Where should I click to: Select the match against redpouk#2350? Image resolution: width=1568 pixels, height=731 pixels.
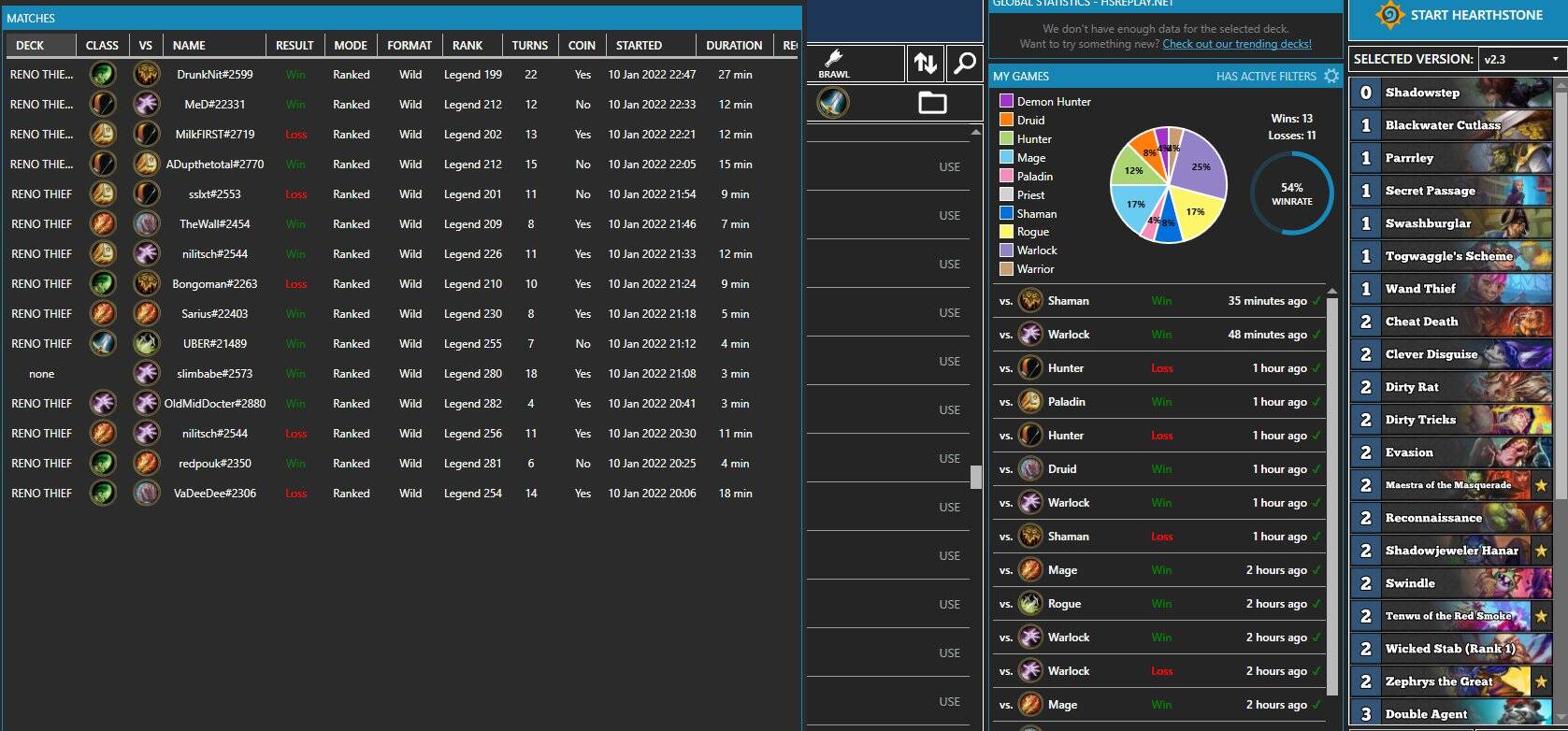402,463
